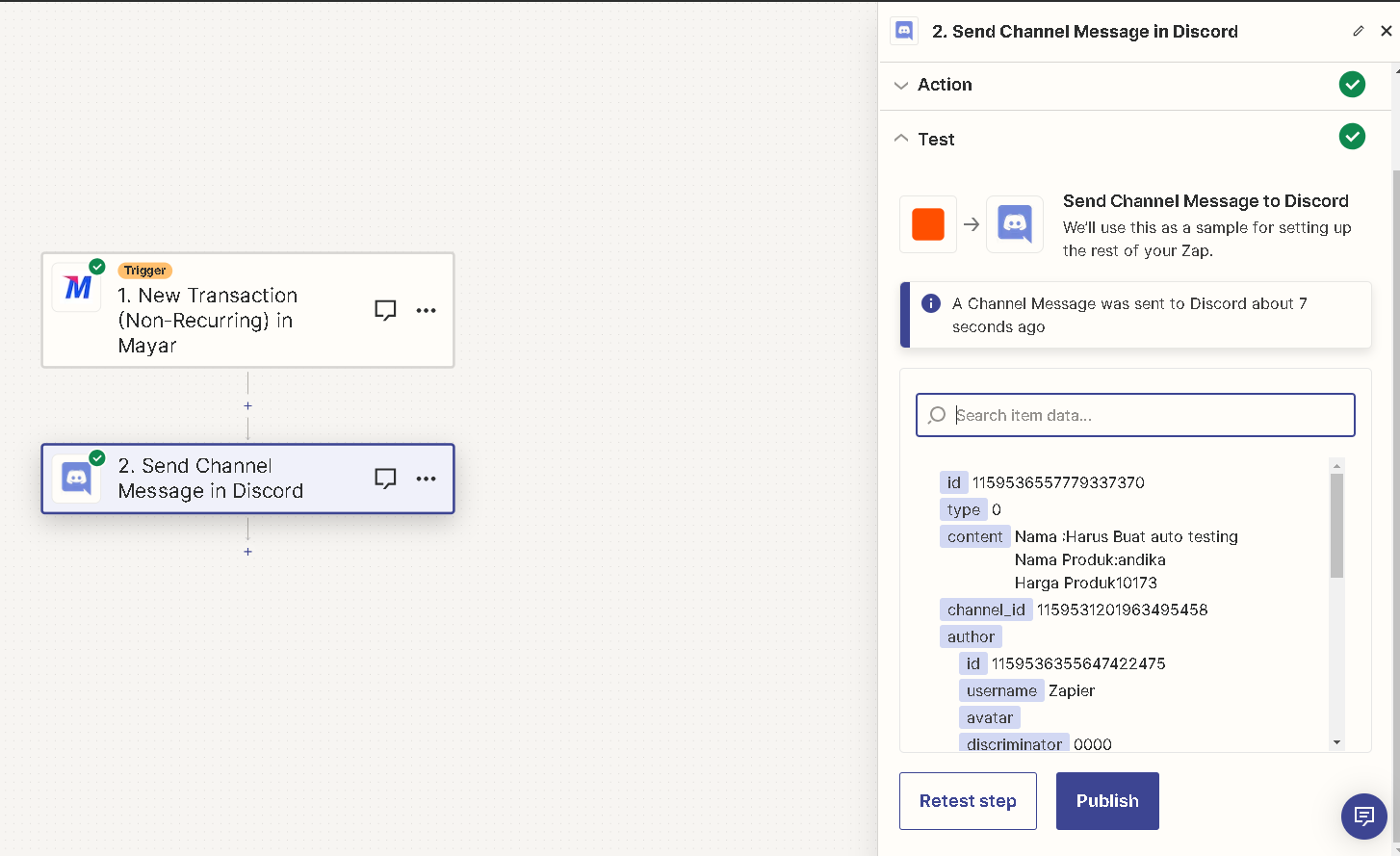The width and height of the screenshot is (1400, 856).
Task: Click the top-level id field label
Action: click(953, 482)
